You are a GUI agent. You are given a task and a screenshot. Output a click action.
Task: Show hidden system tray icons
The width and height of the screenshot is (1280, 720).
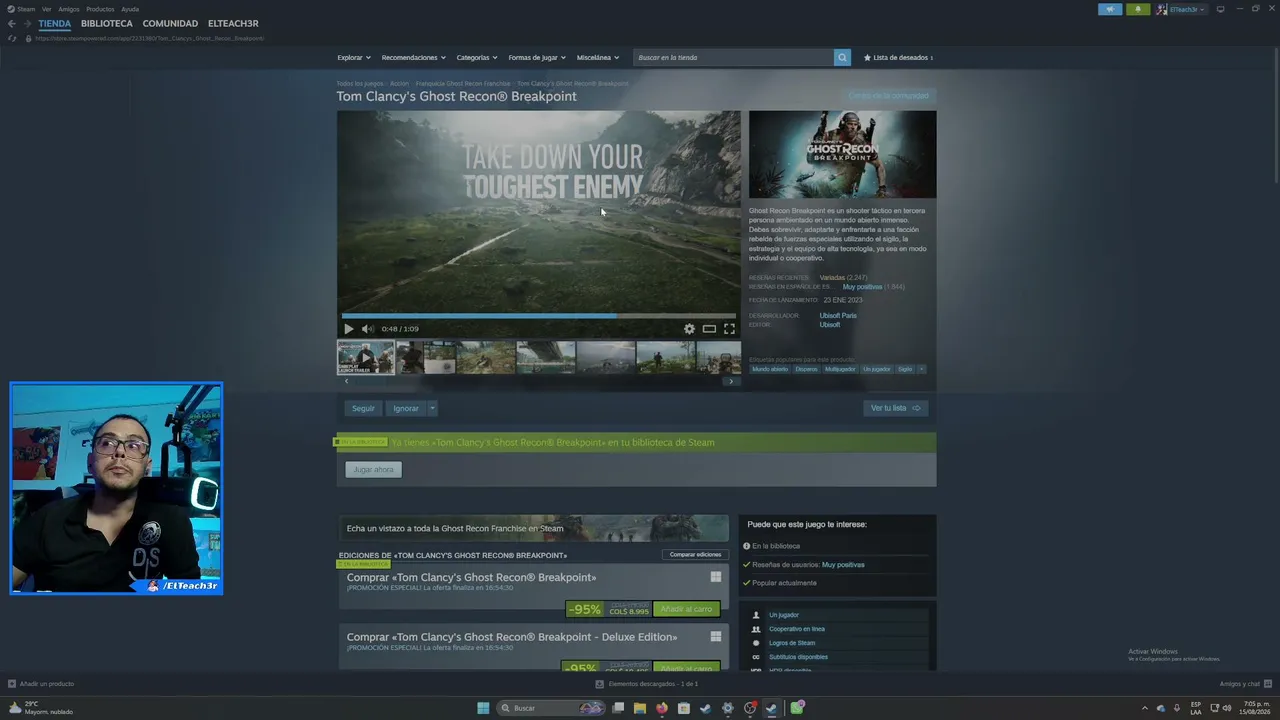1145,708
